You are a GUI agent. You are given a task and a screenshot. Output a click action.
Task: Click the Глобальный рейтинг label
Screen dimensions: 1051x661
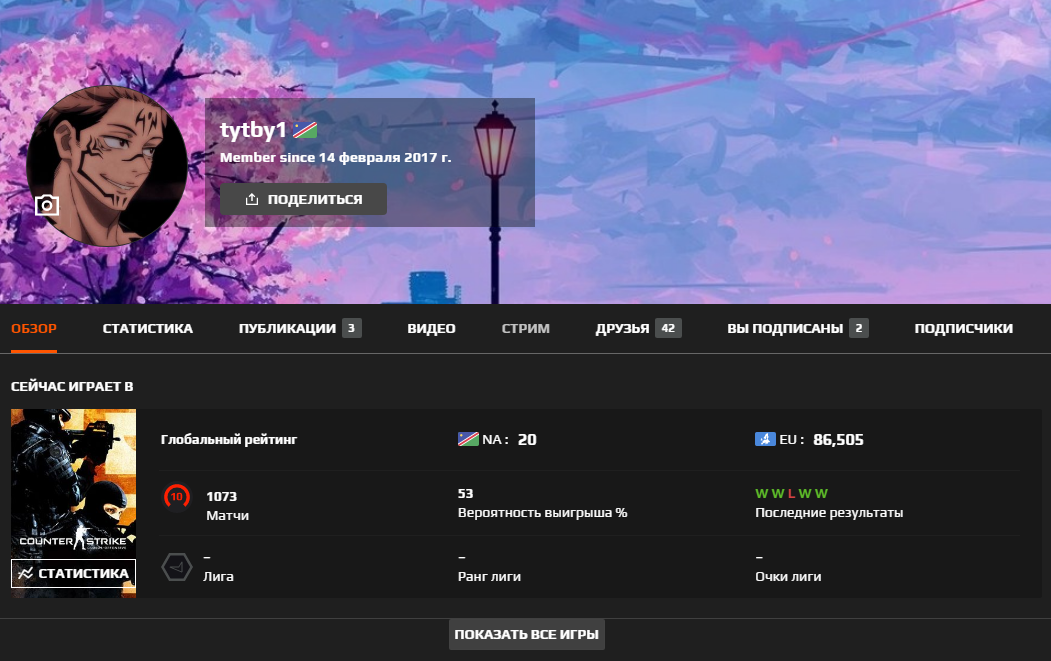[x=229, y=440]
